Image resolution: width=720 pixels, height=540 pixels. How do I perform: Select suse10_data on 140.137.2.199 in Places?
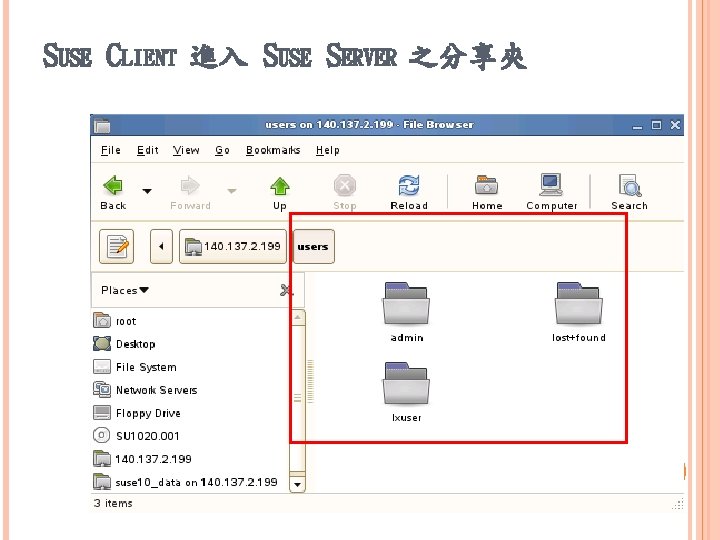[191, 482]
